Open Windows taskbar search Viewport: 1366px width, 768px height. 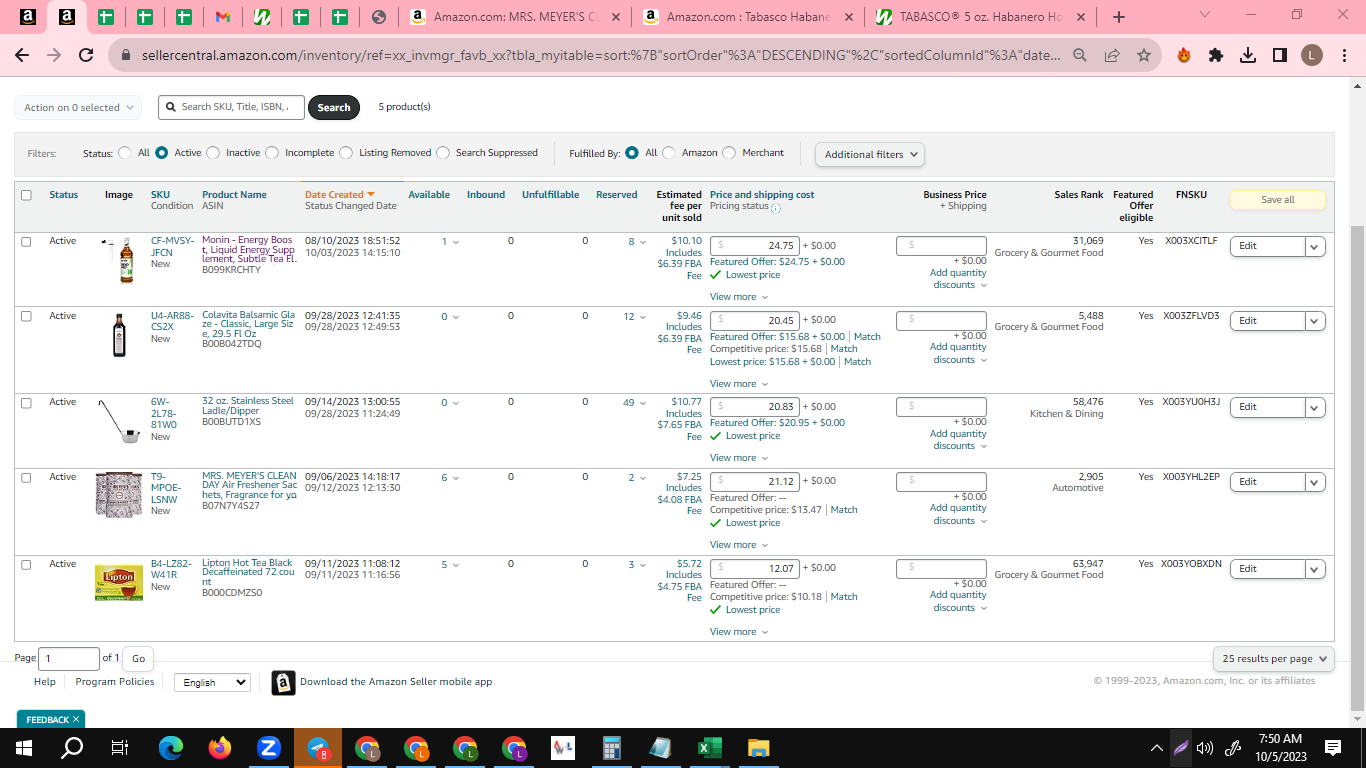coord(72,747)
